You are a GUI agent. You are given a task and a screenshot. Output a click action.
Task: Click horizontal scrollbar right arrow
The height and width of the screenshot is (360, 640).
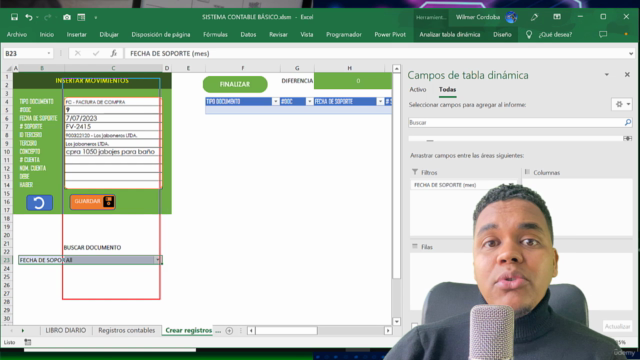(x=388, y=331)
